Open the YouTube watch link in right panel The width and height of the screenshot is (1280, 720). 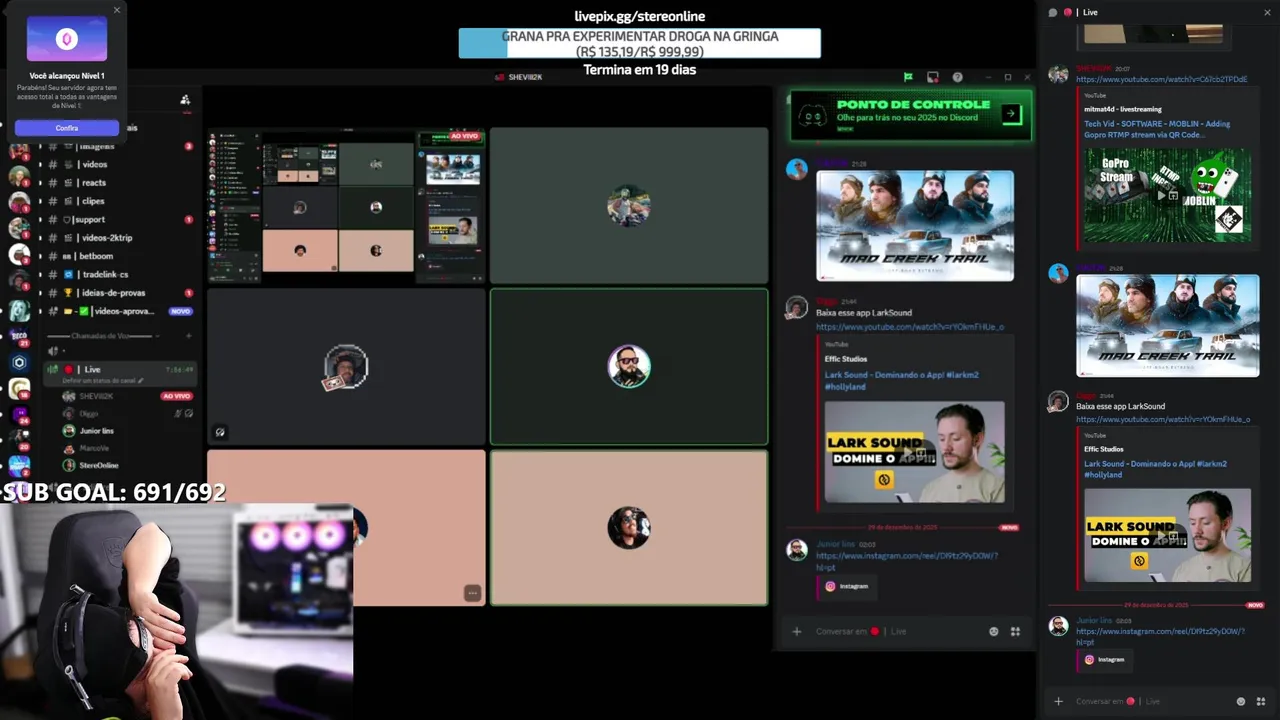click(1161, 79)
